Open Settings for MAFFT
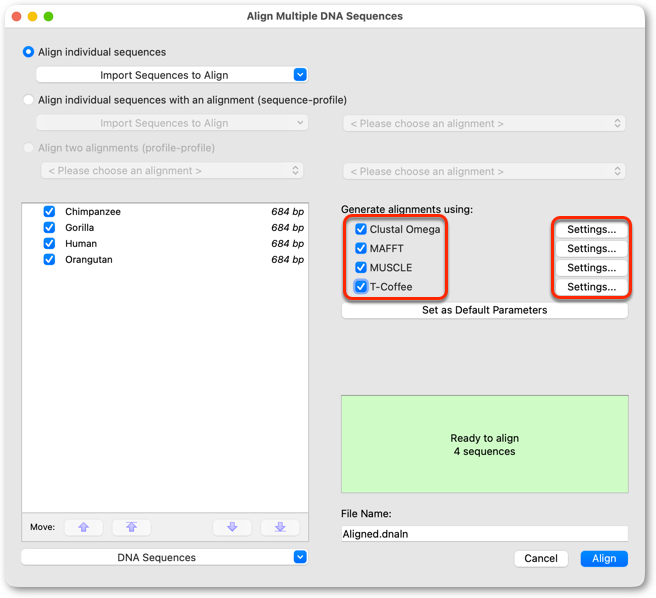The height and width of the screenshot is (598, 656). tap(592, 249)
